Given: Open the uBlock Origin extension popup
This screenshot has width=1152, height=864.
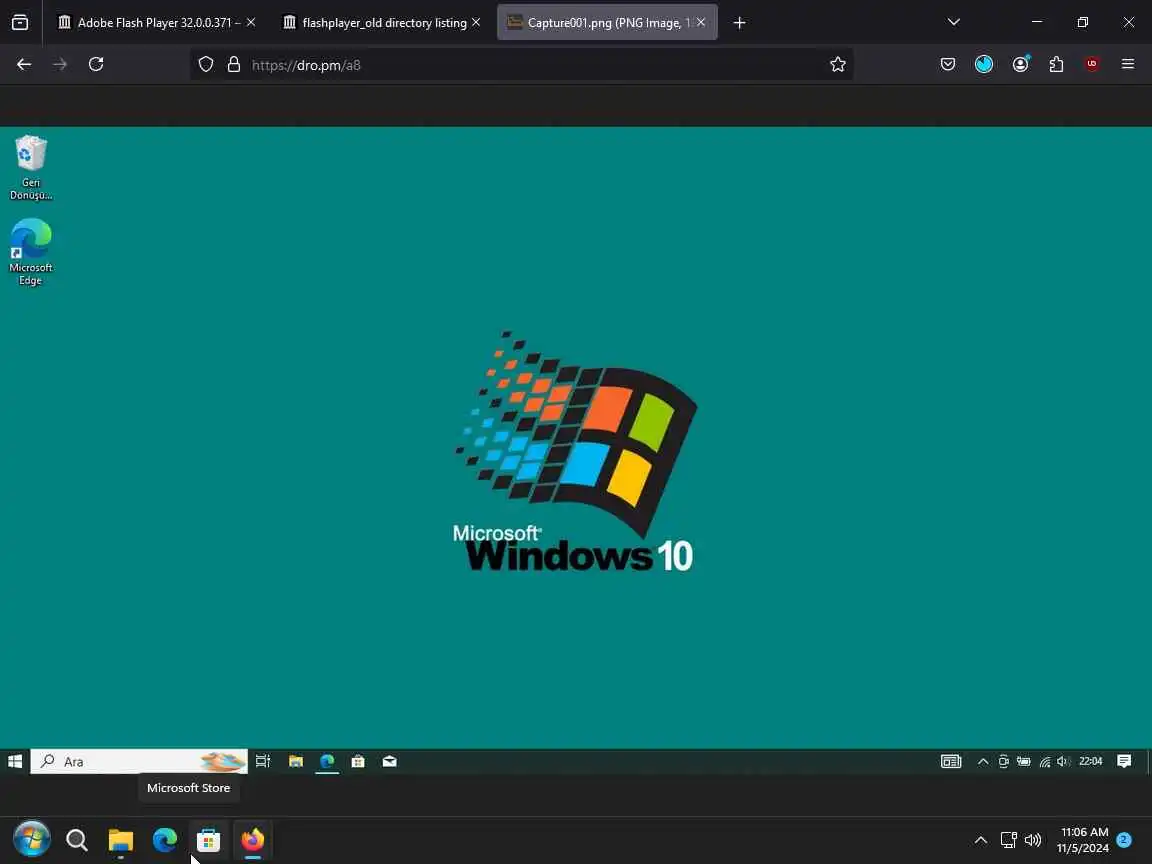Looking at the screenshot, I should (x=1092, y=65).
